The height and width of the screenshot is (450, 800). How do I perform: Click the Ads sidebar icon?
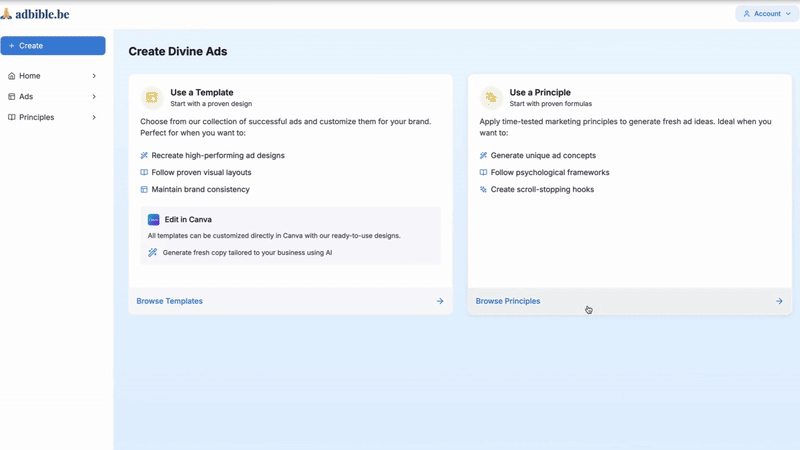[12, 96]
